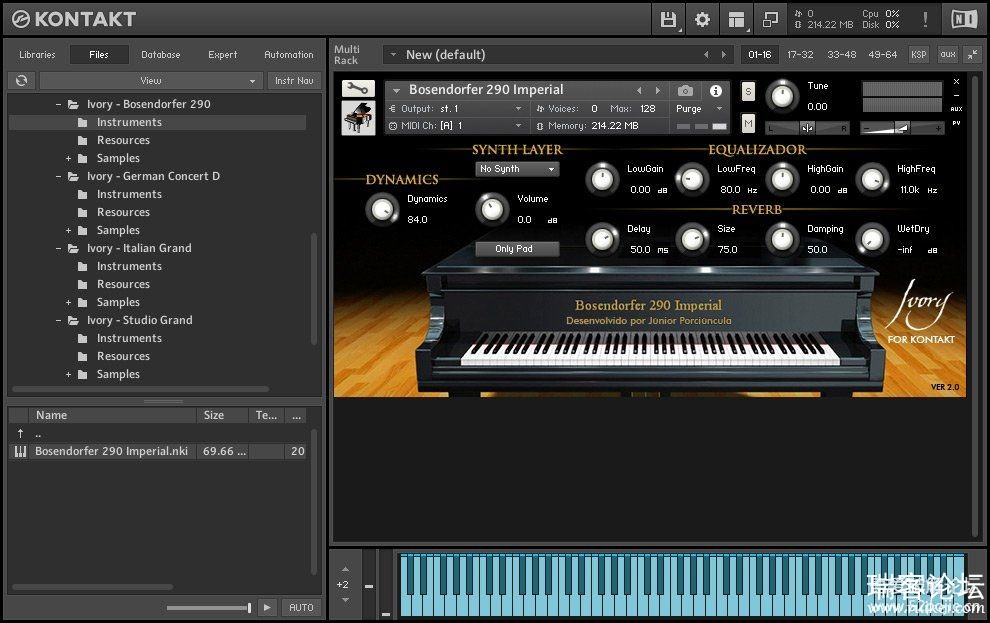Toggle the instrument Solo S button
This screenshot has width=990, height=623.
click(748, 92)
